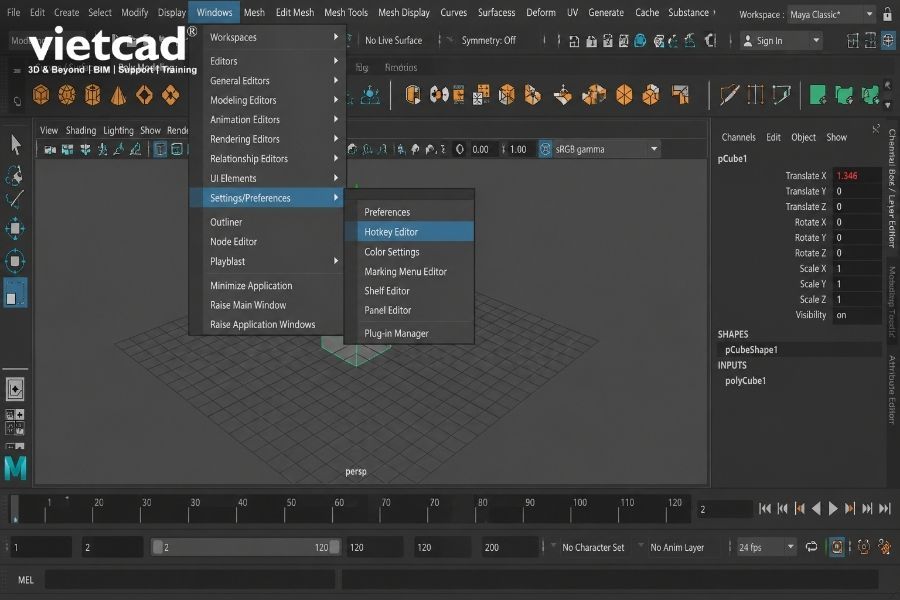This screenshot has height=600, width=900.
Task: Click the lock icon beside Workspace selector
Action: coord(887,14)
